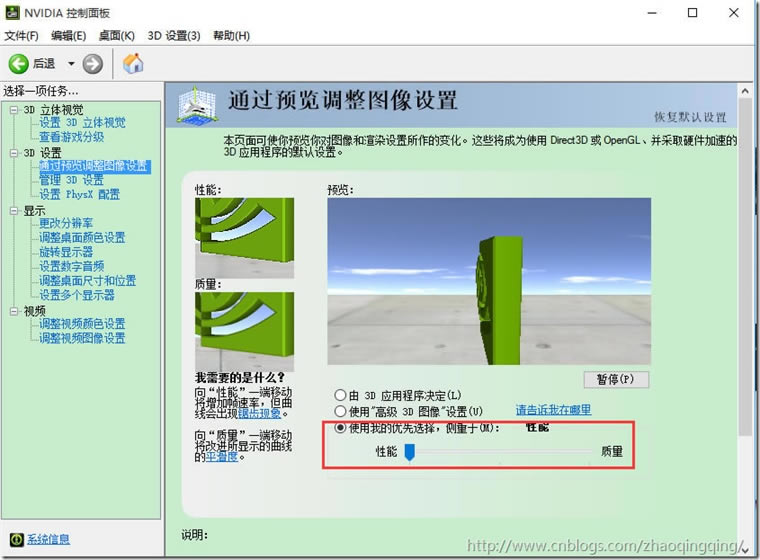Open the back history dropdown arrow
This screenshot has height=560, width=760.
[x=71, y=64]
